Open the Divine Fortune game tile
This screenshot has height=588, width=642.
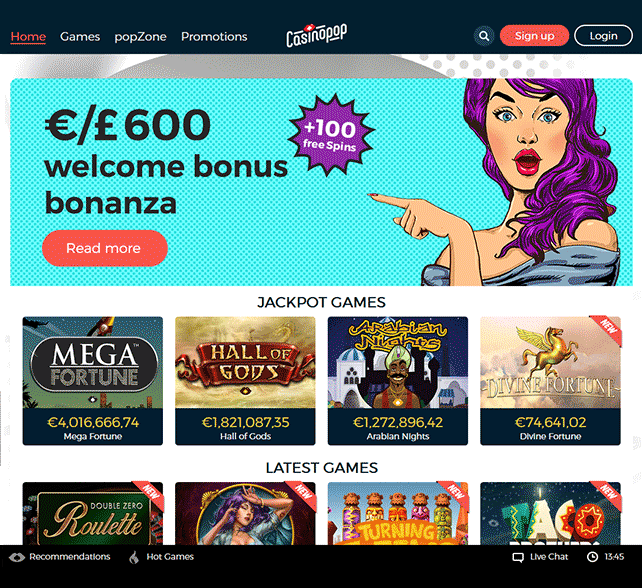(x=550, y=380)
